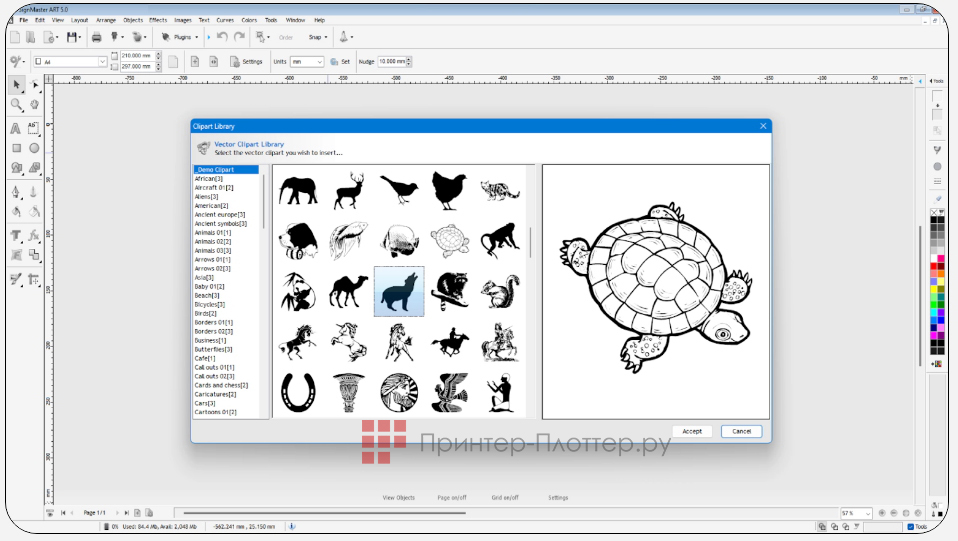Pick the rectangle shape tool
This screenshot has width=958, height=541.
coord(16,148)
